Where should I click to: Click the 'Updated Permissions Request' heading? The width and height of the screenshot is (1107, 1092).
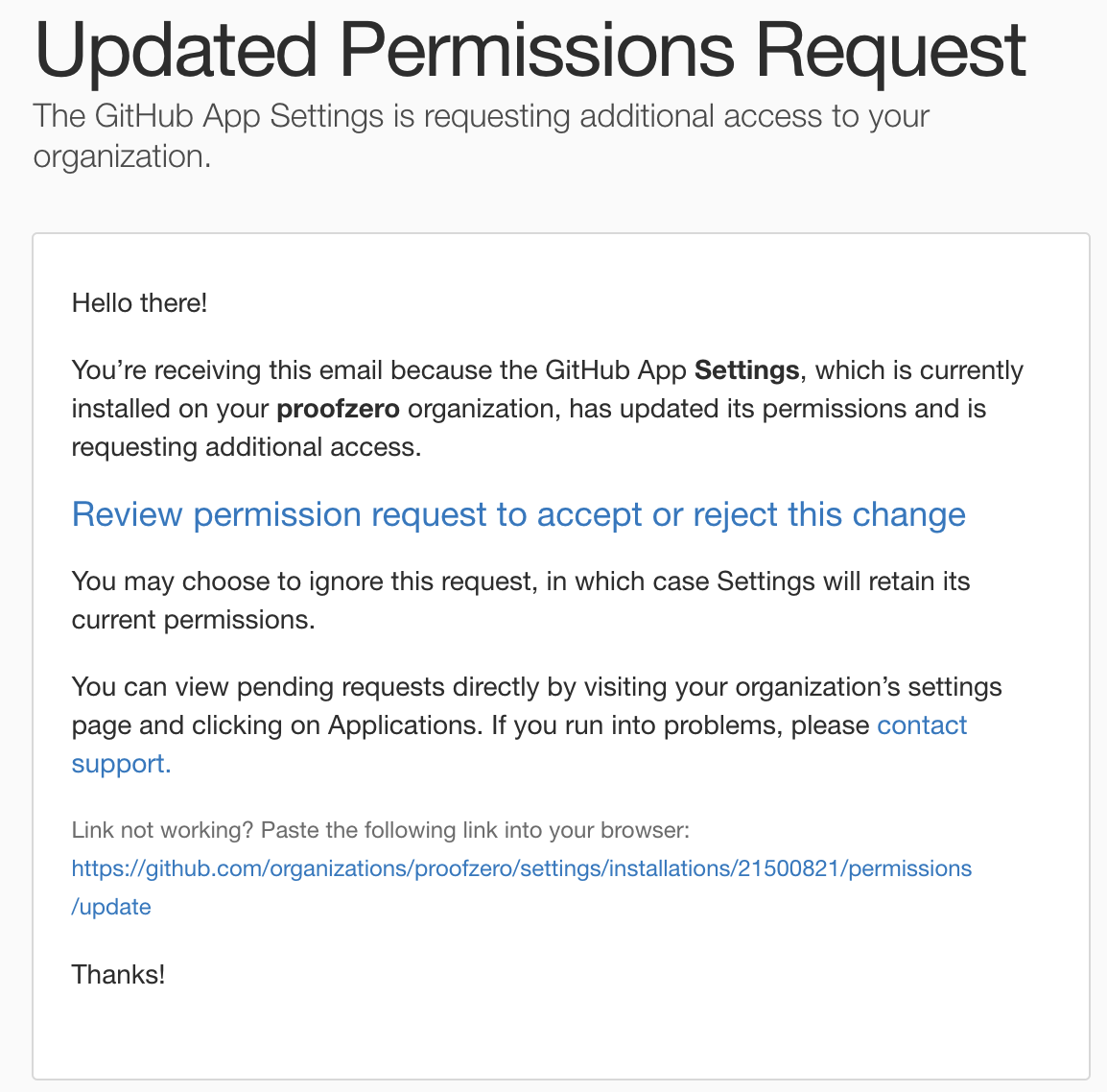click(530, 52)
